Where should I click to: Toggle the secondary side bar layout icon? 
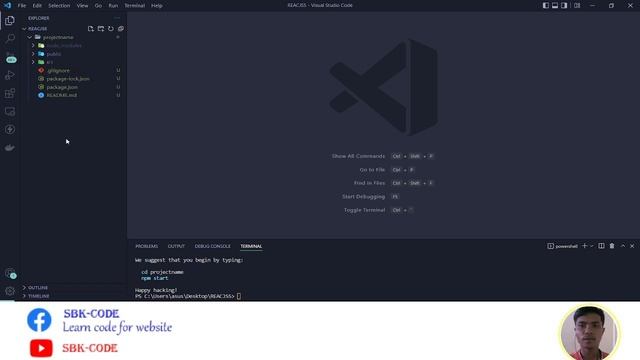(564, 5)
